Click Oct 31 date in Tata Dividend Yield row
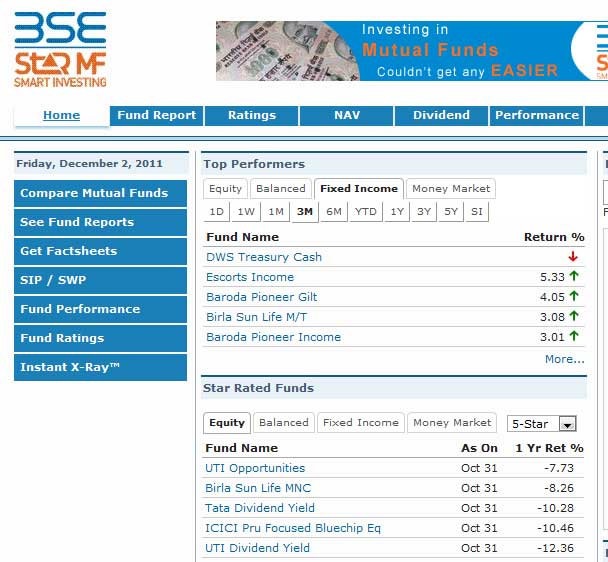 click(479, 508)
